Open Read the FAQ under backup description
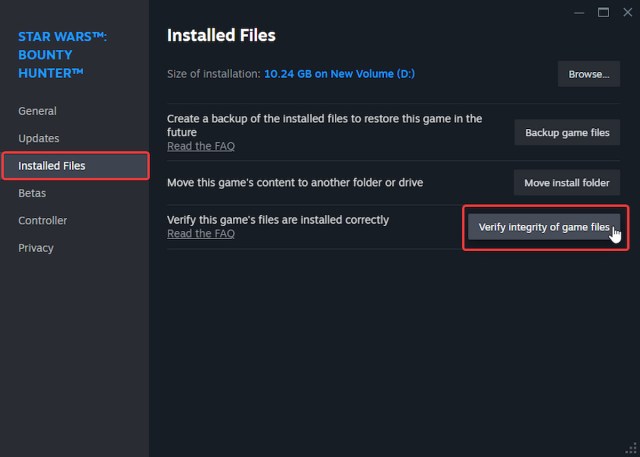Image resolution: width=640 pixels, height=457 pixels. (201, 146)
